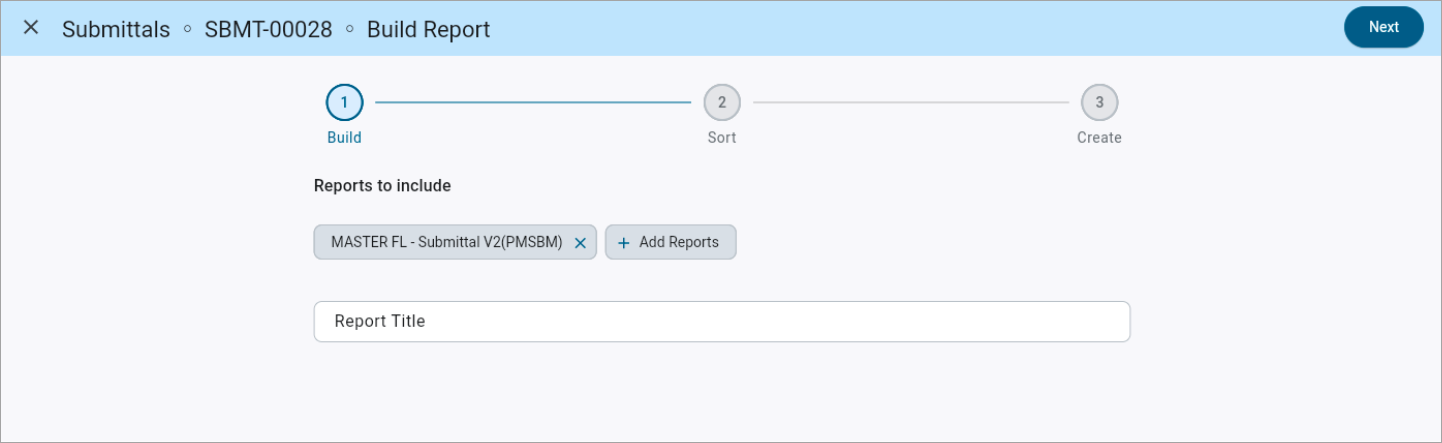Click the Create step label
This screenshot has width=1442, height=443.
pos(1099,138)
